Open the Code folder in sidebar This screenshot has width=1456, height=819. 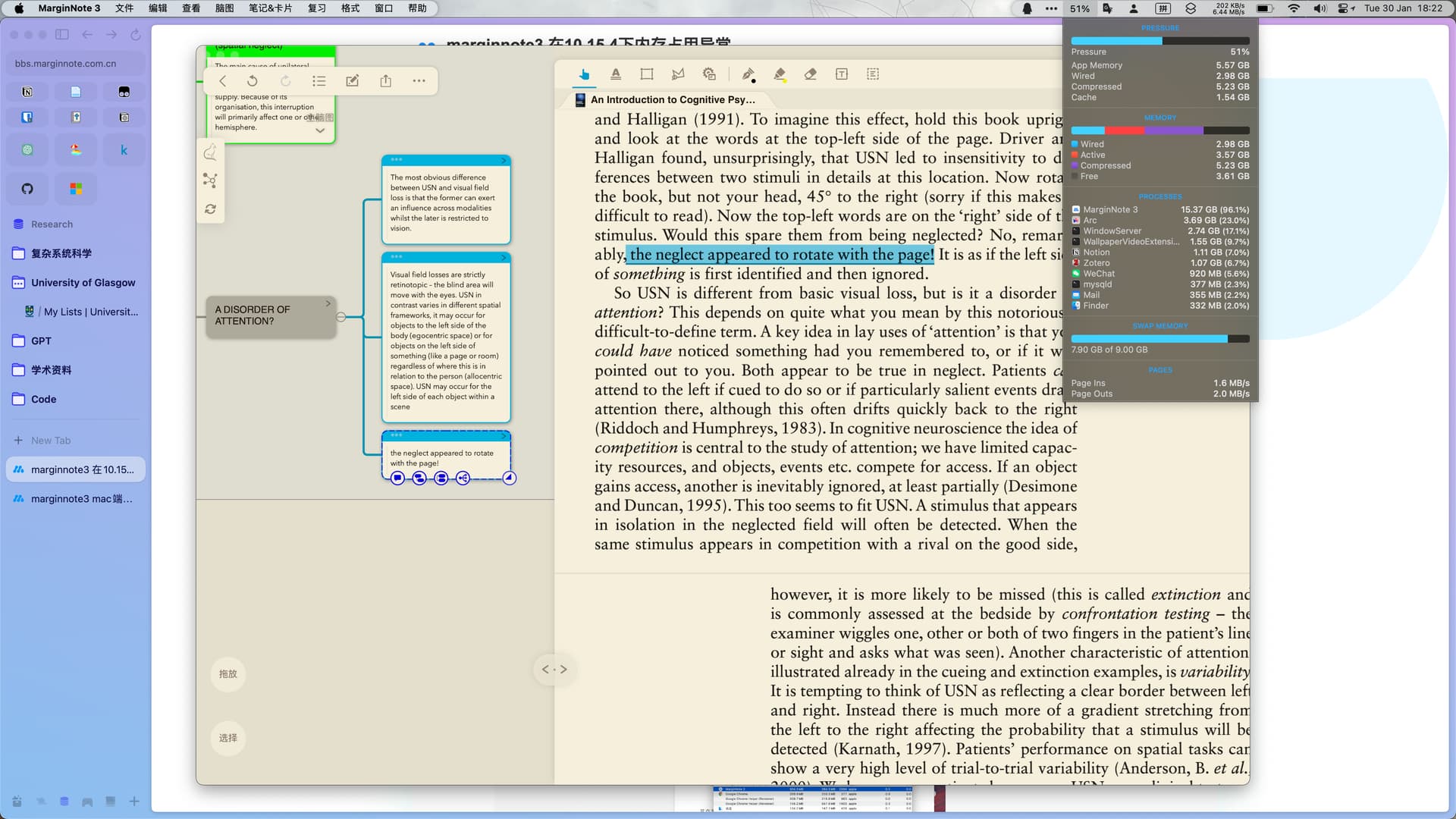pos(76,400)
